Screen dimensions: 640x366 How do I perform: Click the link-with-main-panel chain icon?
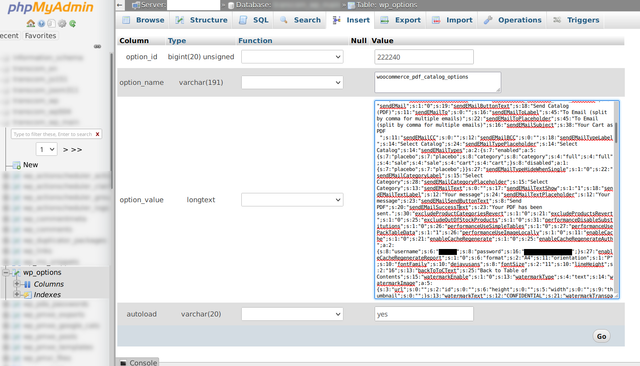coord(97,47)
